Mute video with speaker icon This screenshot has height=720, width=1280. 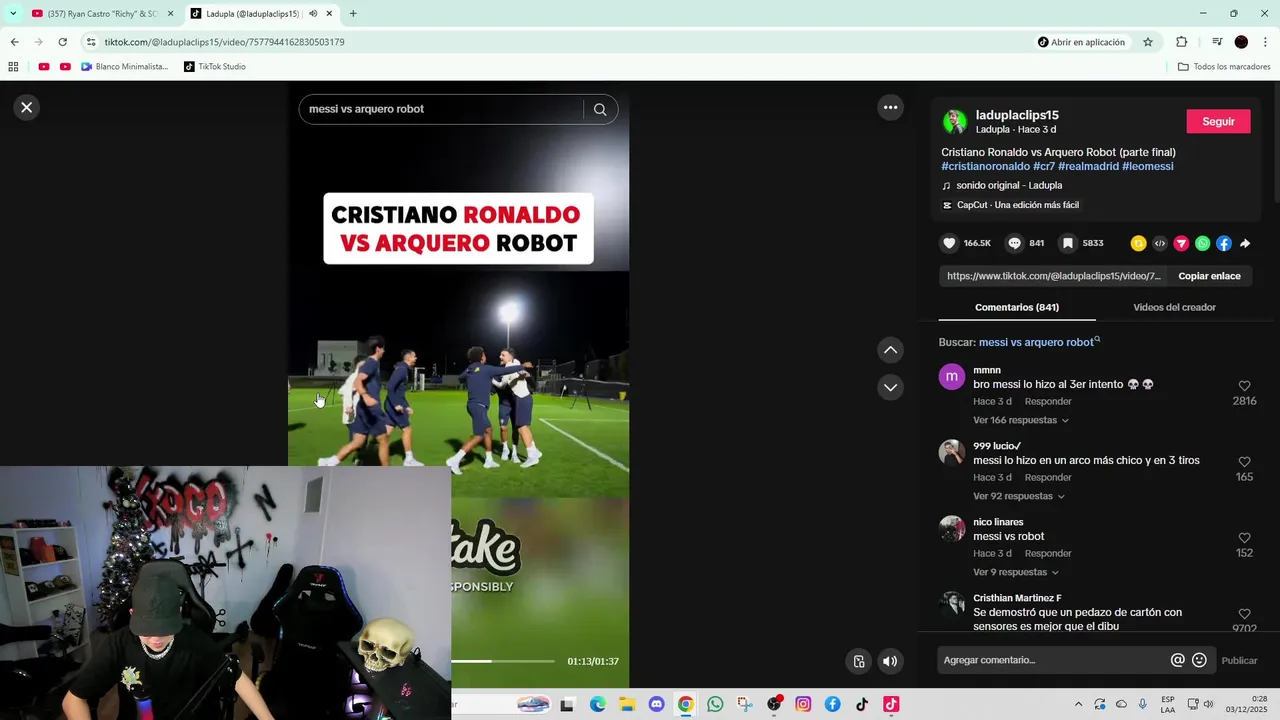[x=890, y=661]
